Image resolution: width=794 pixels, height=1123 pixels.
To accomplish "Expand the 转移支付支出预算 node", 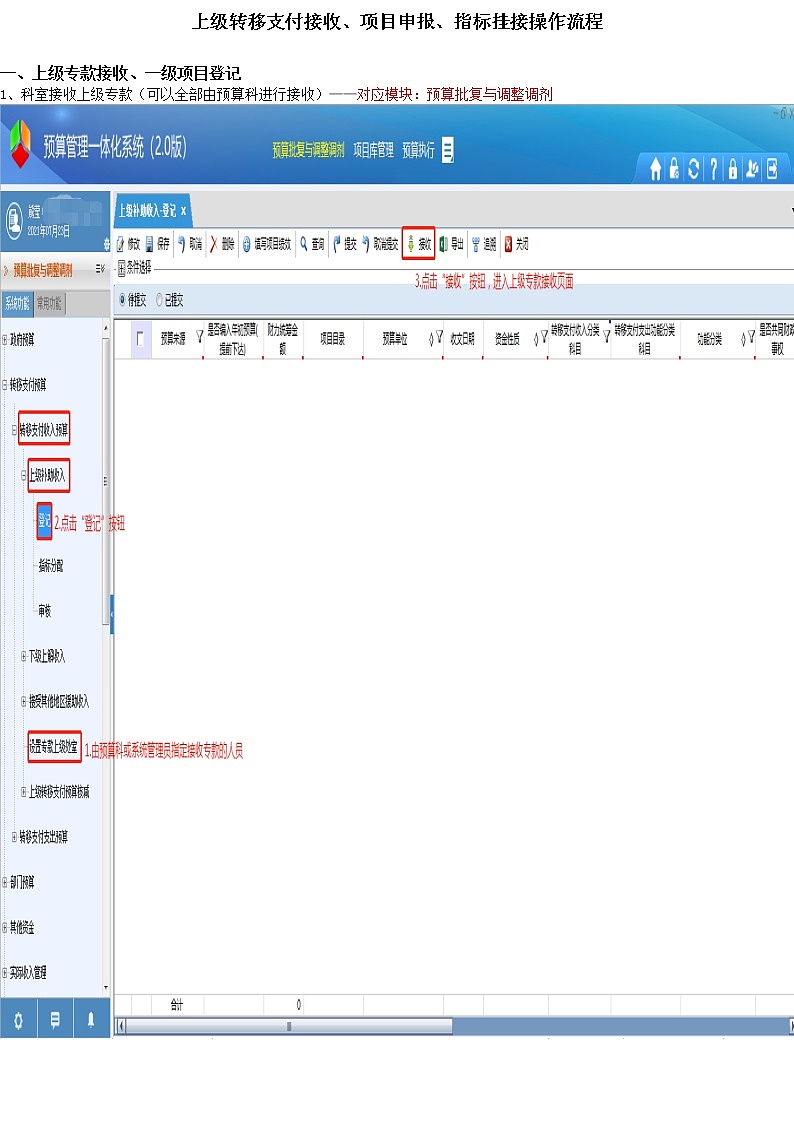I will (14, 837).
